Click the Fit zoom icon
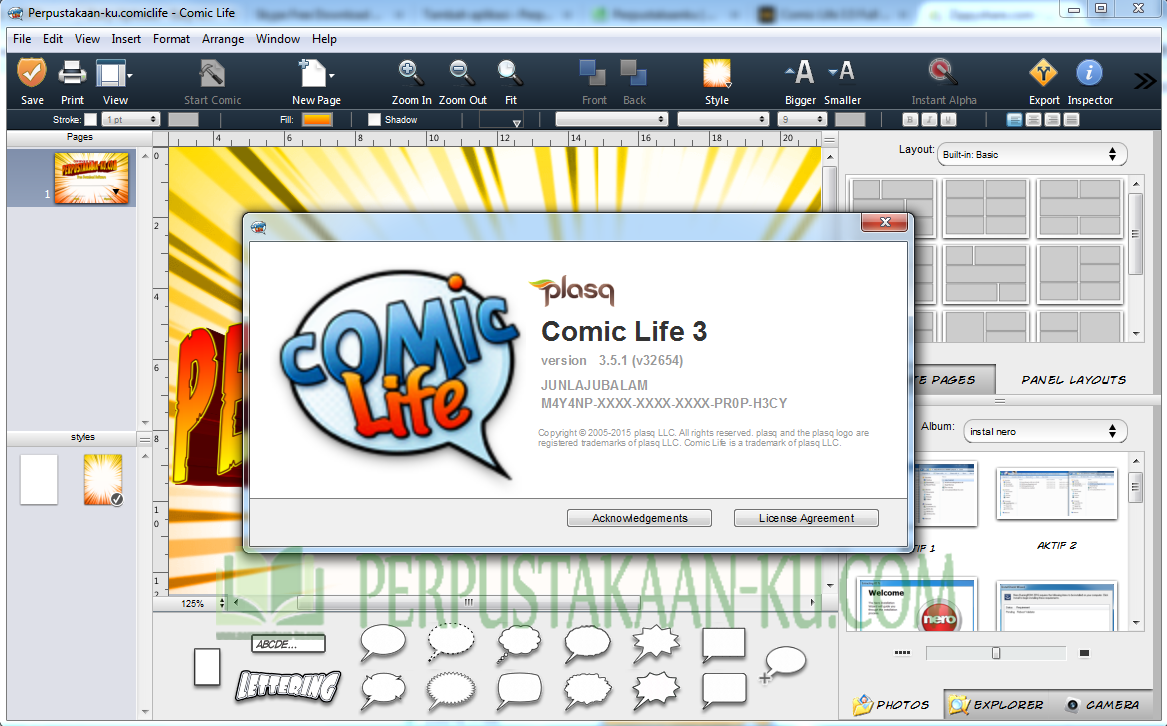 pyautogui.click(x=510, y=74)
